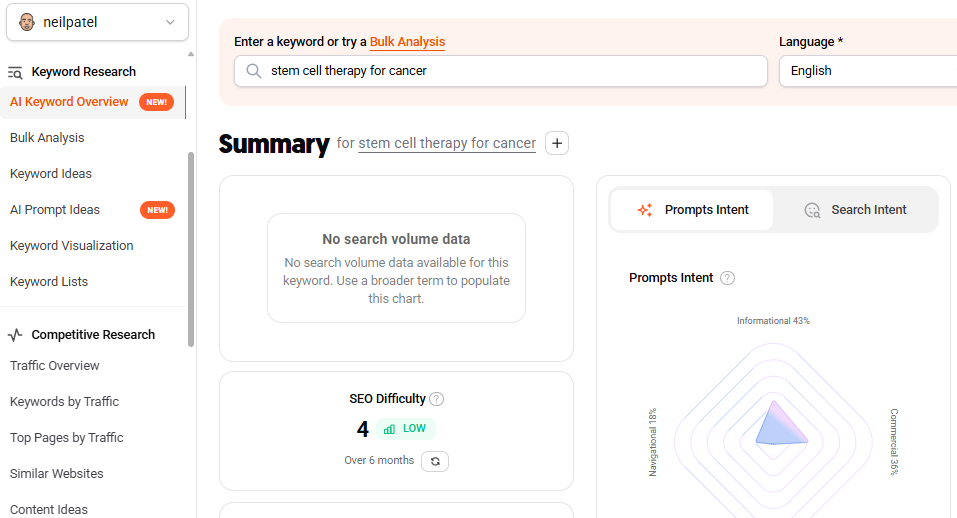Click the radar chart intent triangle
957x518 pixels.
point(779,425)
